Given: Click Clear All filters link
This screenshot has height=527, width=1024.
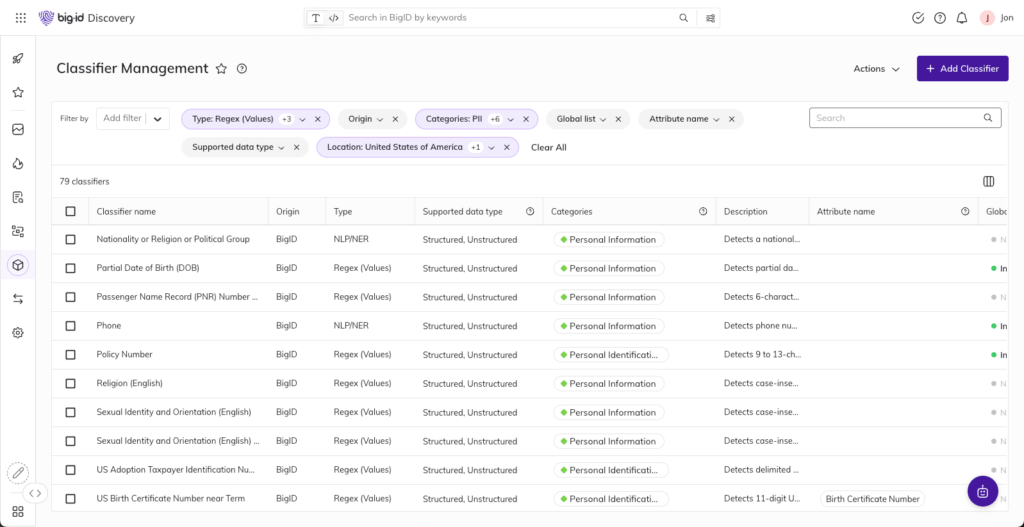Looking at the screenshot, I should click(x=548, y=147).
